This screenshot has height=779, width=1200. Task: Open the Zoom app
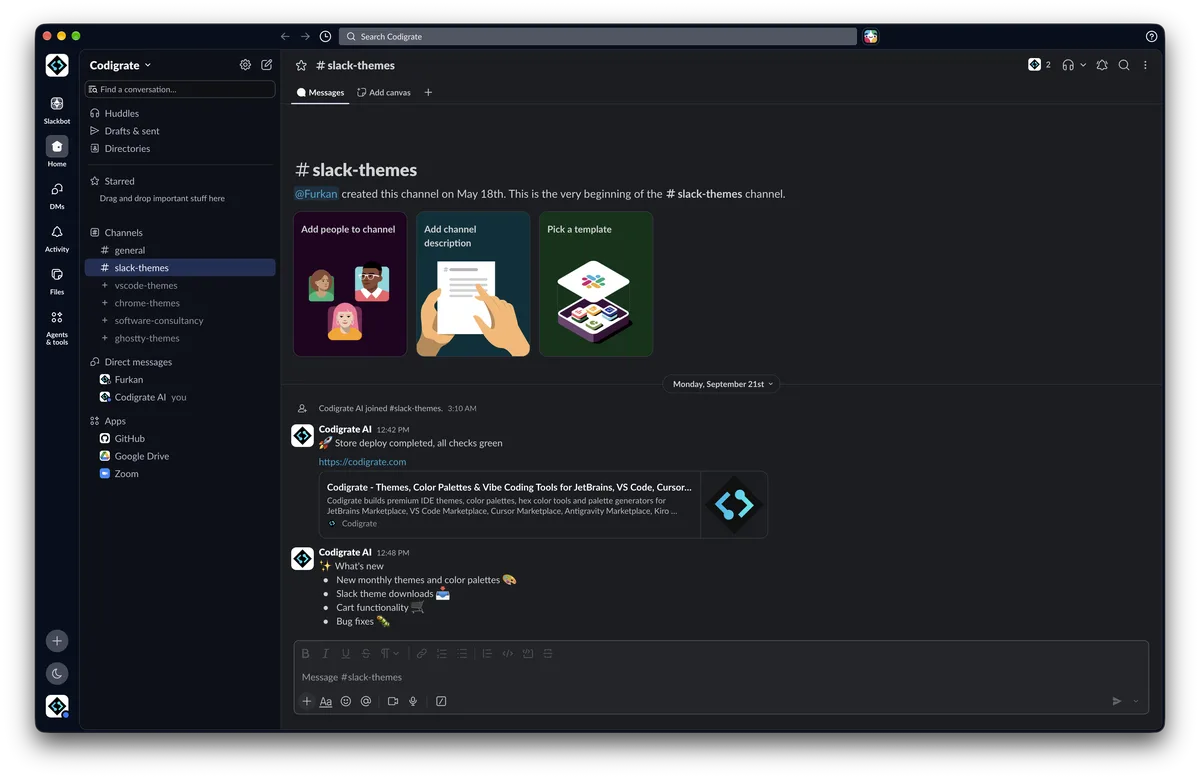(x=180, y=473)
